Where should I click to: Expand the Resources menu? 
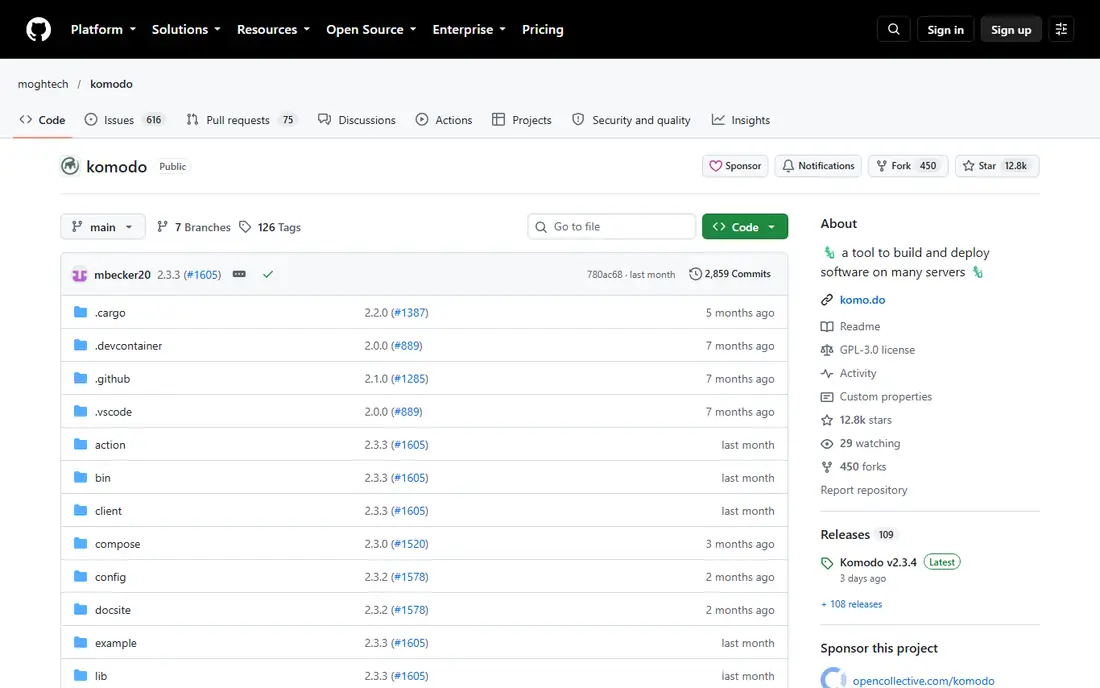point(273,29)
